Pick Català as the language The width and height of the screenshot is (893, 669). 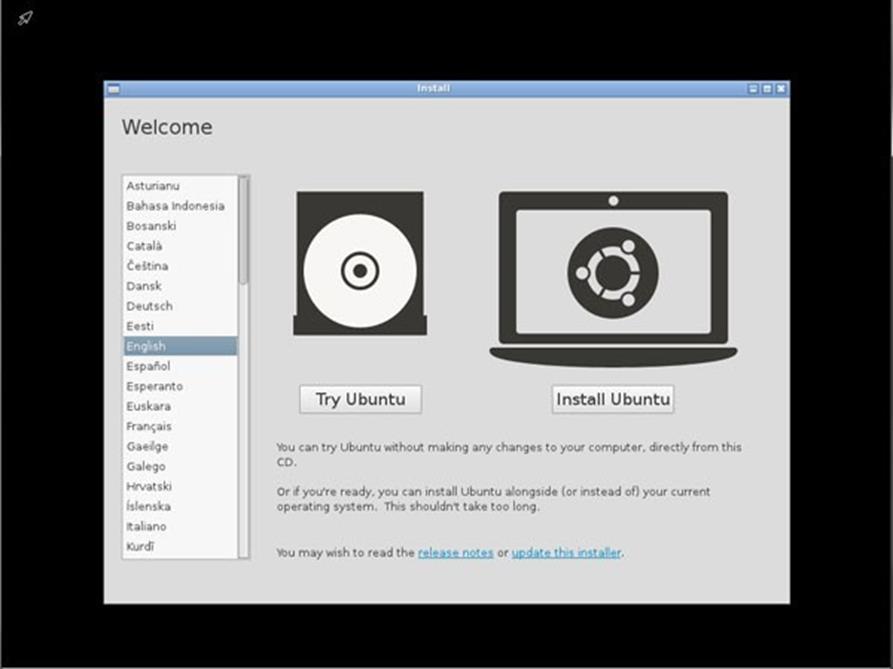tap(180, 246)
